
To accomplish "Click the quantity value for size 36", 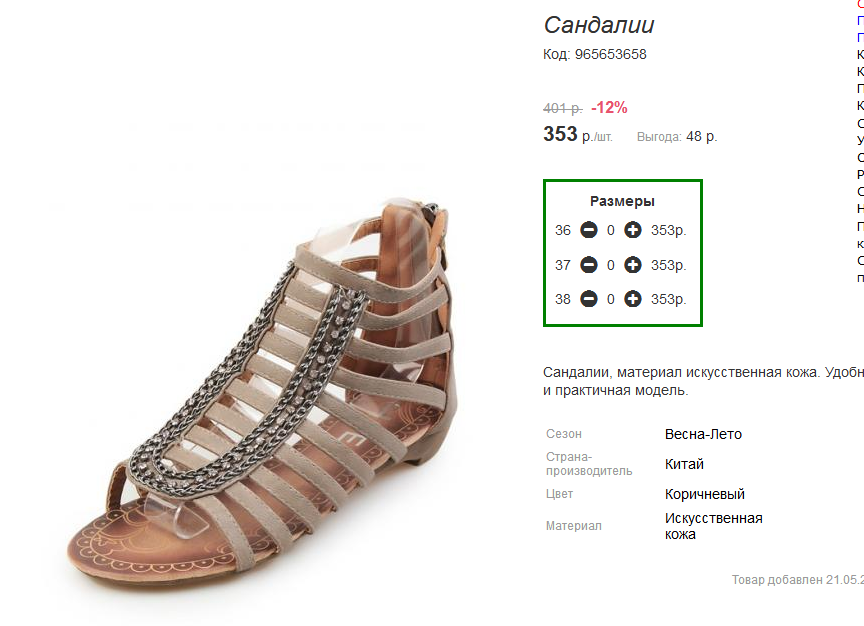I will coord(611,230).
